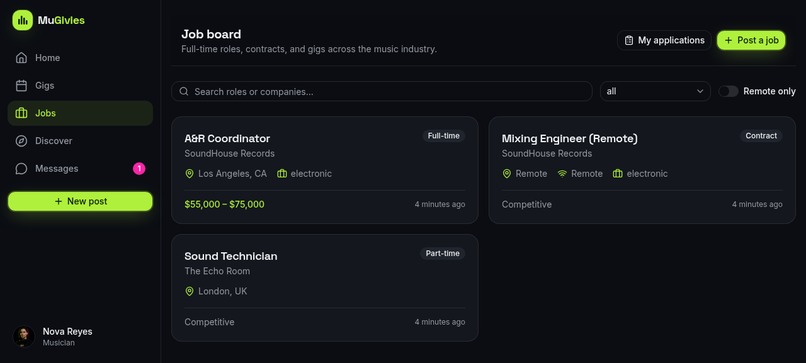Click the Remote only label text

coord(770,92)
